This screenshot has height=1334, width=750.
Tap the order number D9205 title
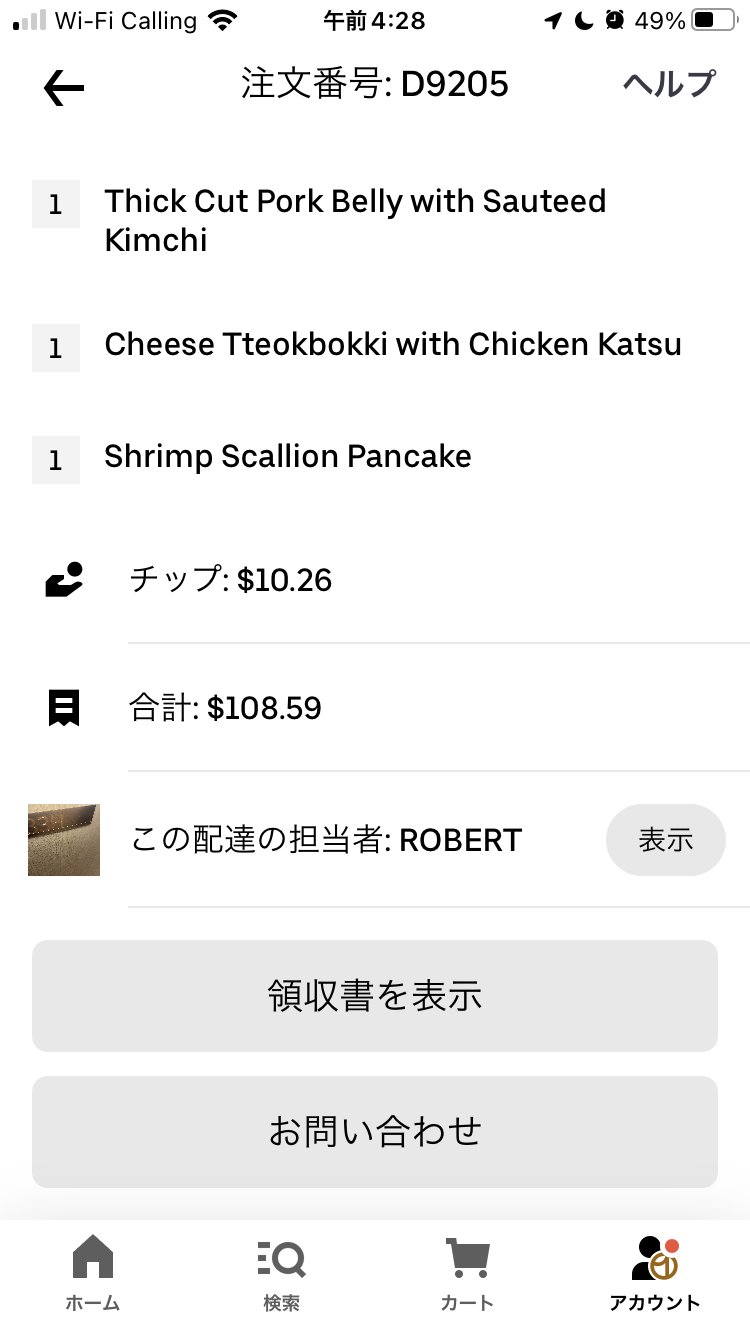coord(375,85)
